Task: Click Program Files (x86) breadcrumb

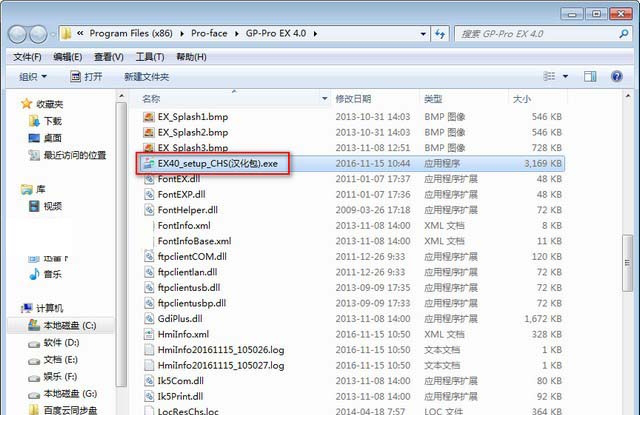Action: (x=131, y=33)
